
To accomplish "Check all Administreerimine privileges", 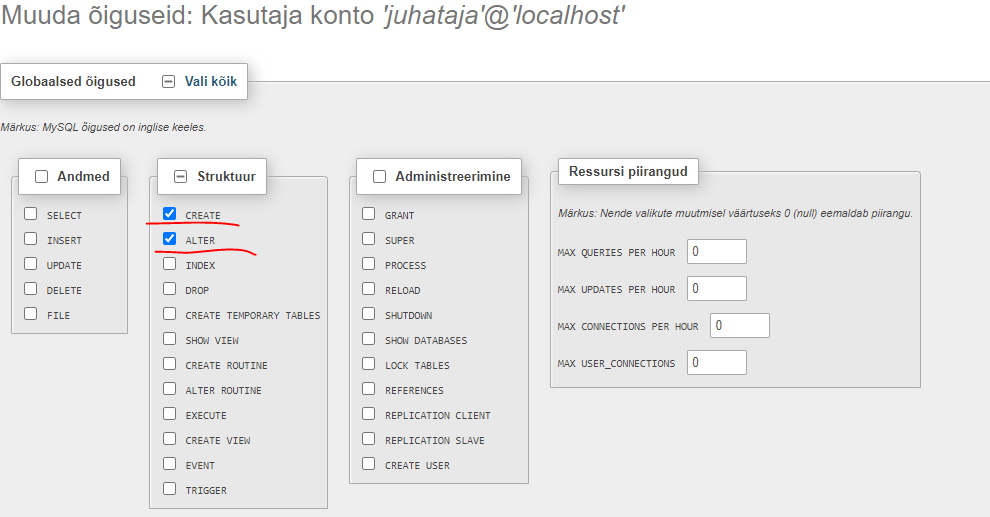I will (x=380, y=177).
